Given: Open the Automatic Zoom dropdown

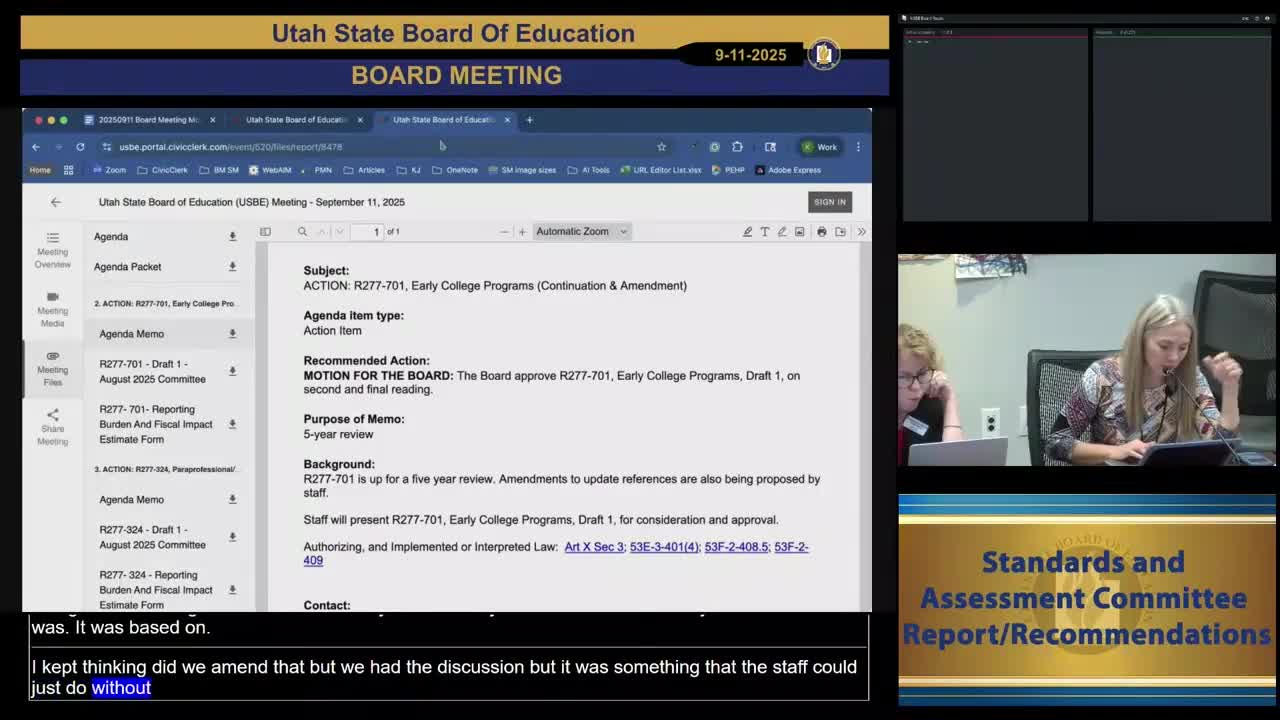Looking at the screenshot, I should [581, 231].
